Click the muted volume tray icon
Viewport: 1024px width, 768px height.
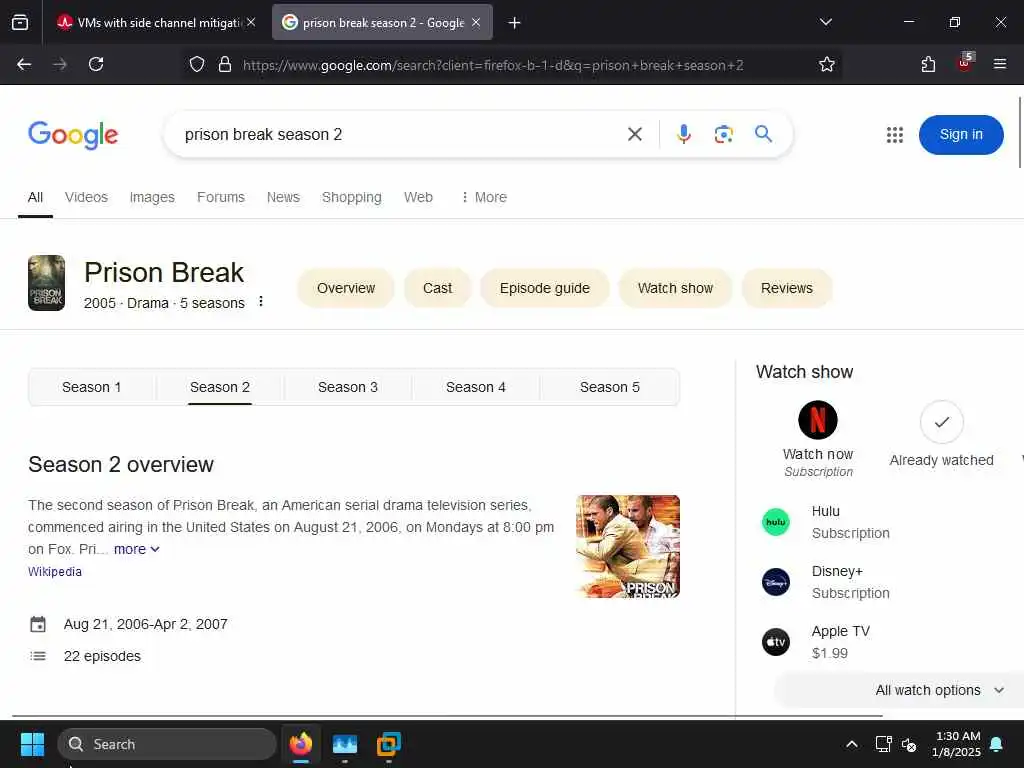tap(909, 744)
